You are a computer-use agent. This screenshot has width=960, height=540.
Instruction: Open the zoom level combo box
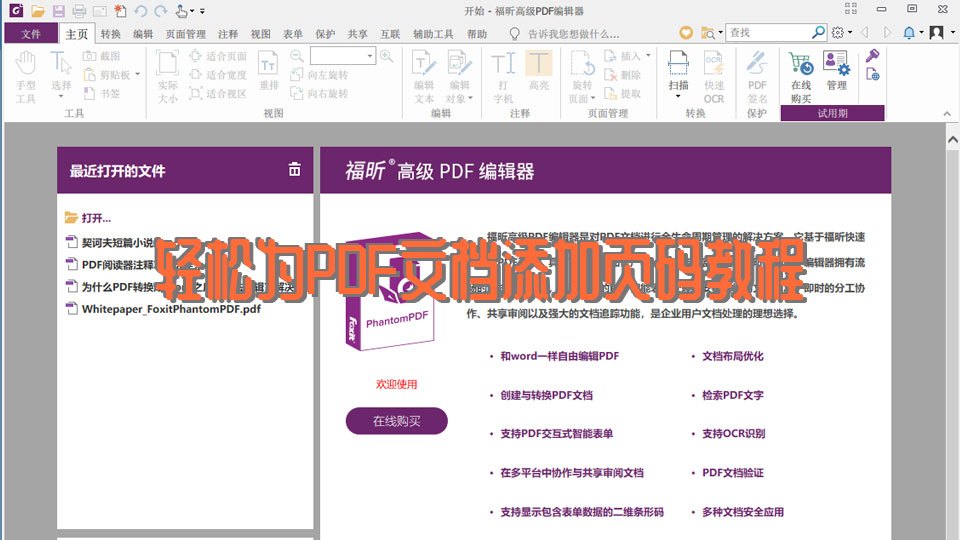[342, 56]
